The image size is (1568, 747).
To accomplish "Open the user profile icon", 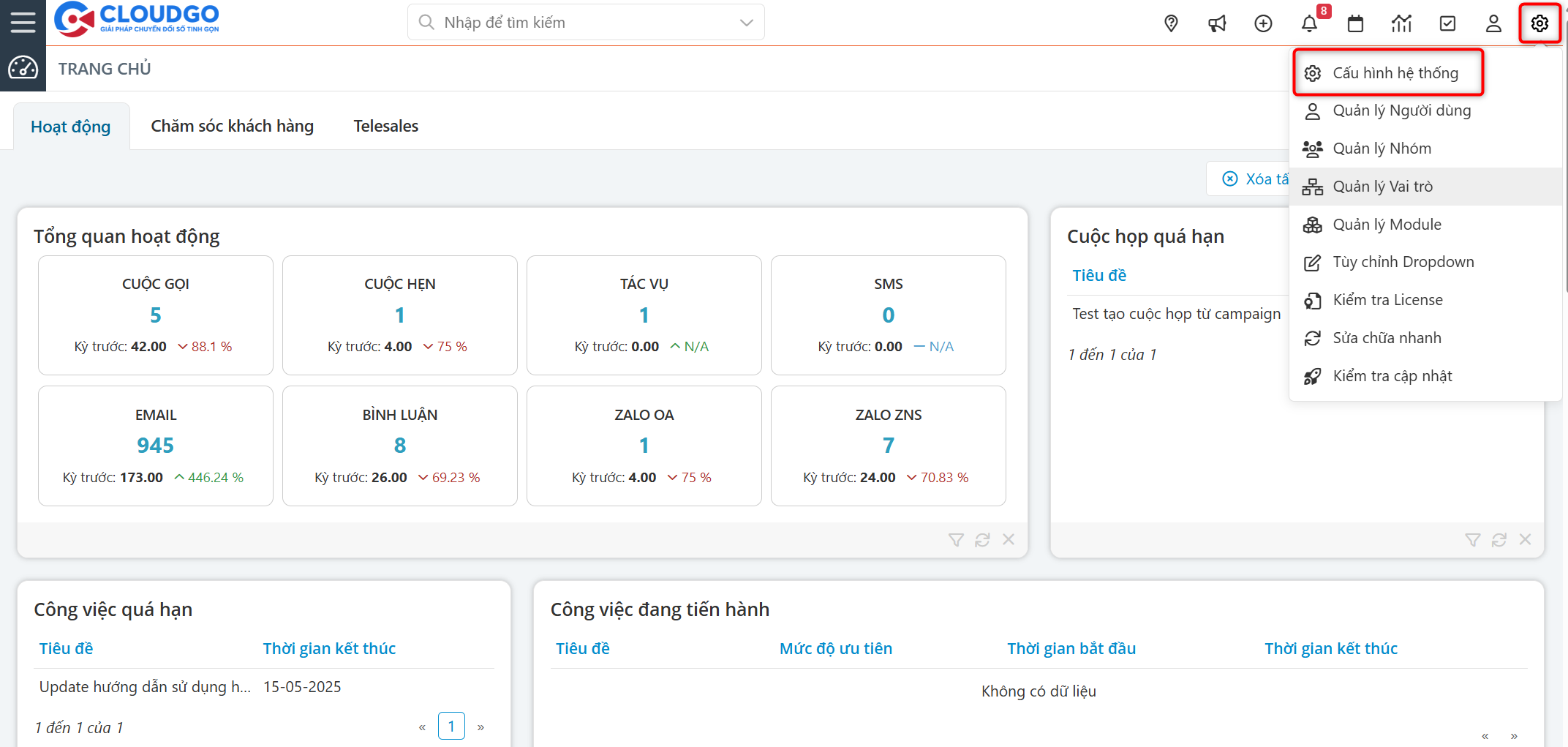I will click(1493, 23).
